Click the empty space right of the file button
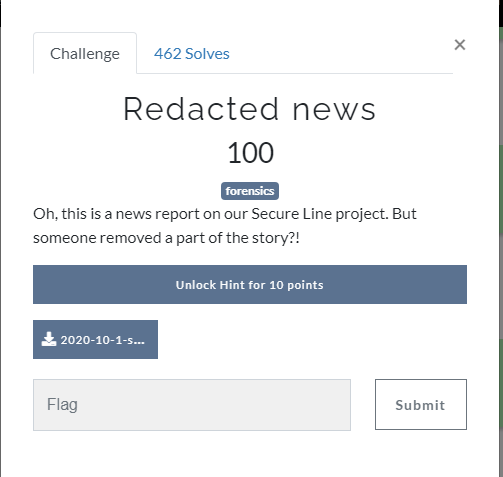 (x=312, y=339)
